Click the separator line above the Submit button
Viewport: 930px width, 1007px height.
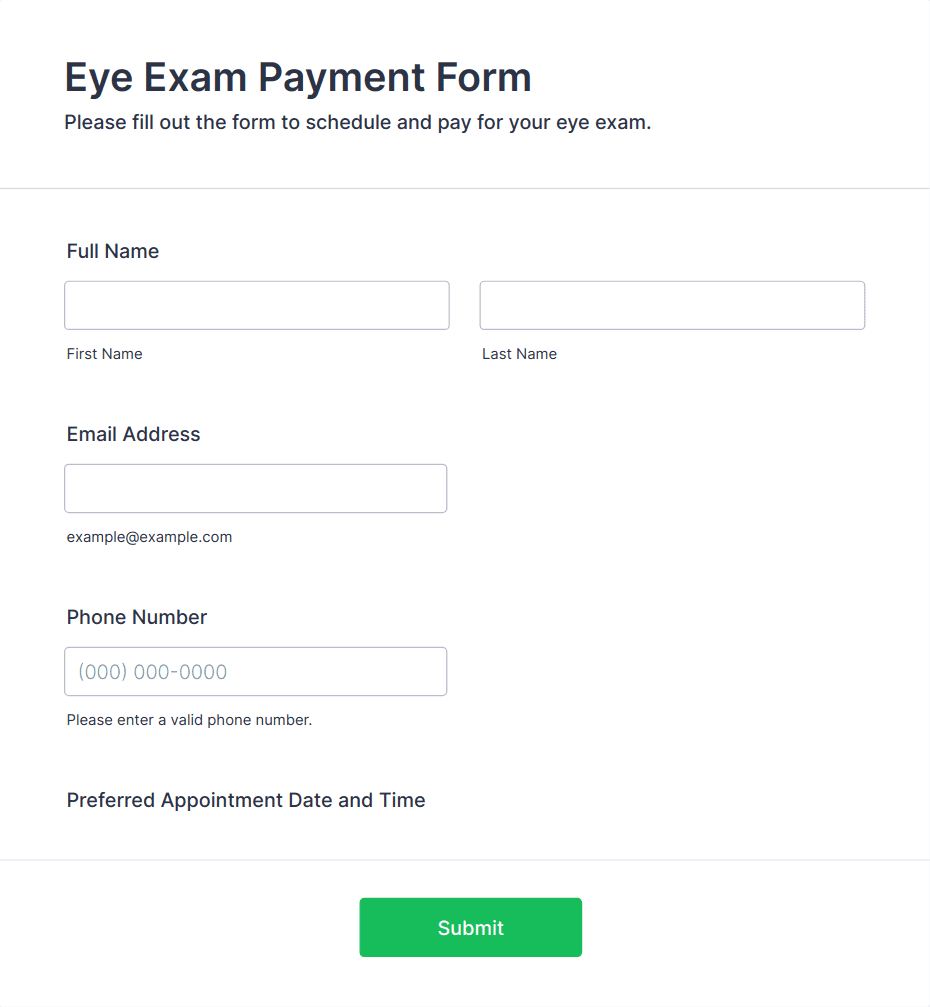(465, 859)
